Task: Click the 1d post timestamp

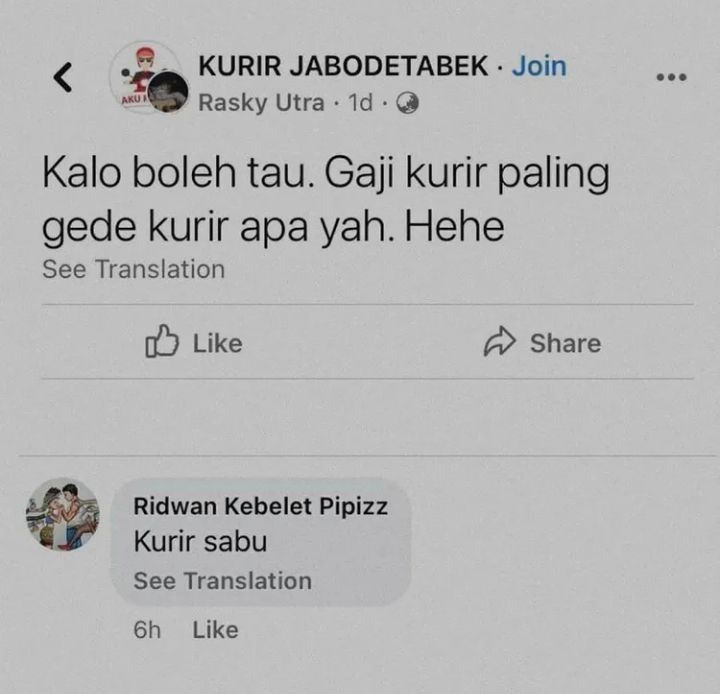Action: pos(360,102)
